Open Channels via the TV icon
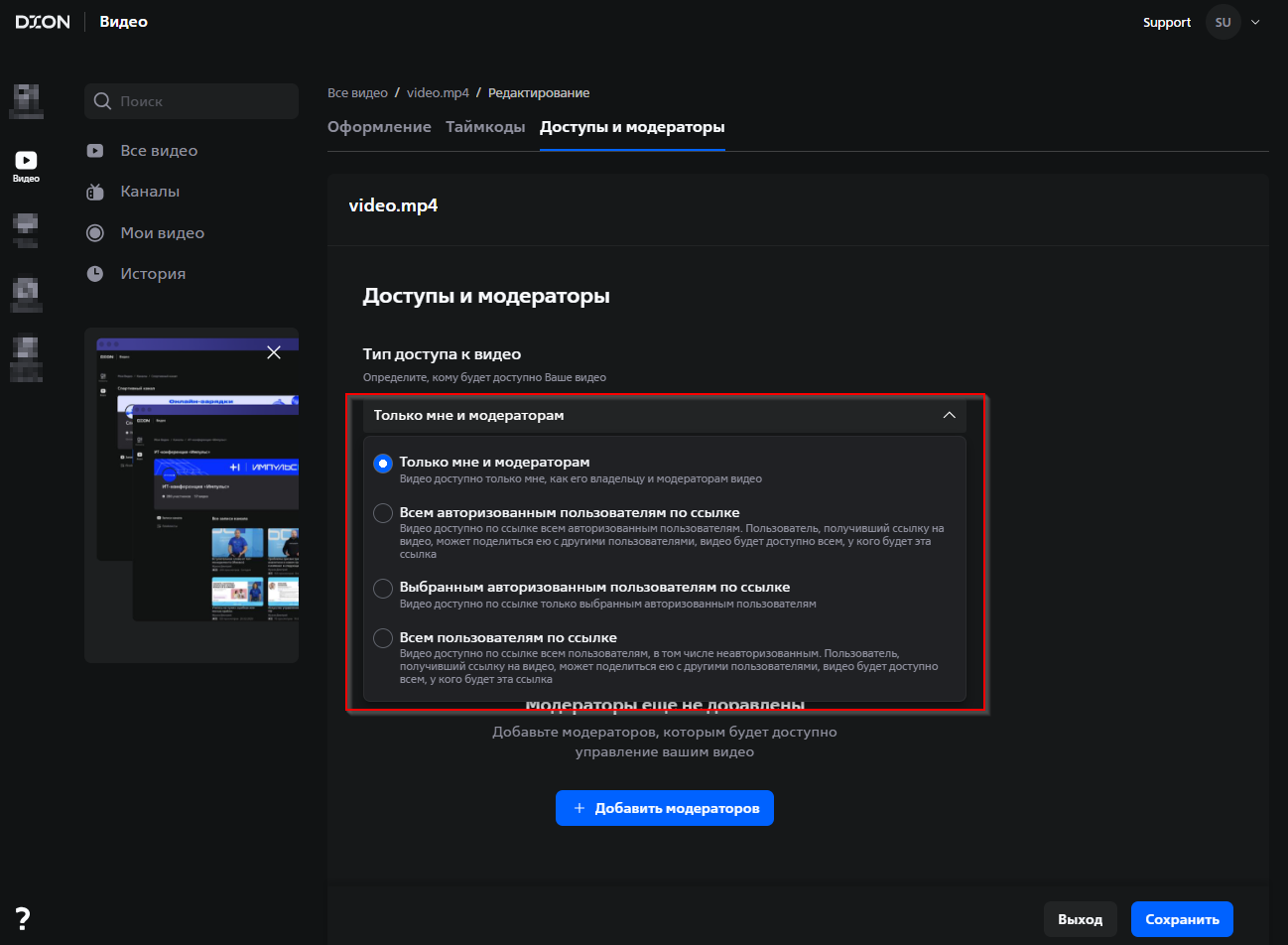The width and height of the screenshot is (1288, 945). coord(95,192)
